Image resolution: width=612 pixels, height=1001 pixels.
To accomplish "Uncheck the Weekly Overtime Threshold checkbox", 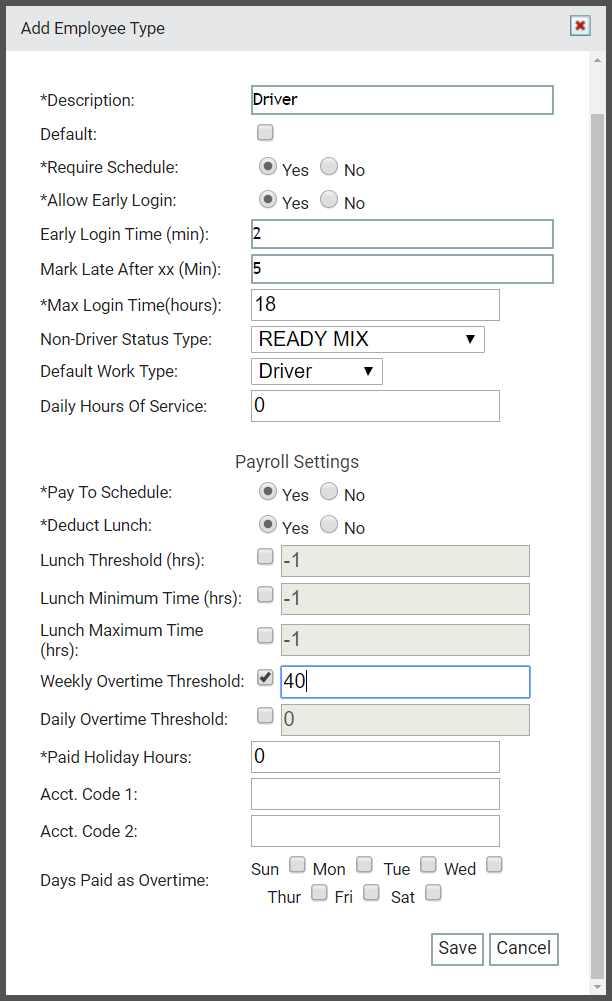I will (265, 677).
